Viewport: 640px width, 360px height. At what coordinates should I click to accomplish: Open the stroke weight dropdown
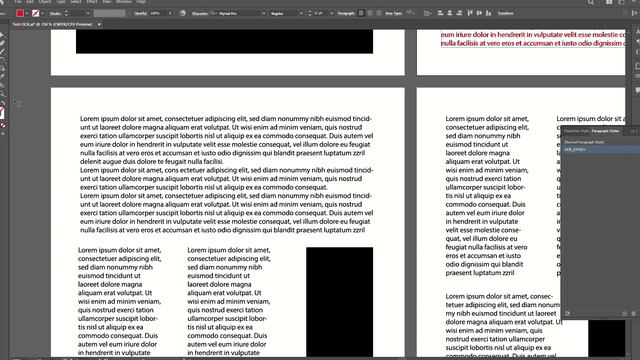[x=88, y=13]
